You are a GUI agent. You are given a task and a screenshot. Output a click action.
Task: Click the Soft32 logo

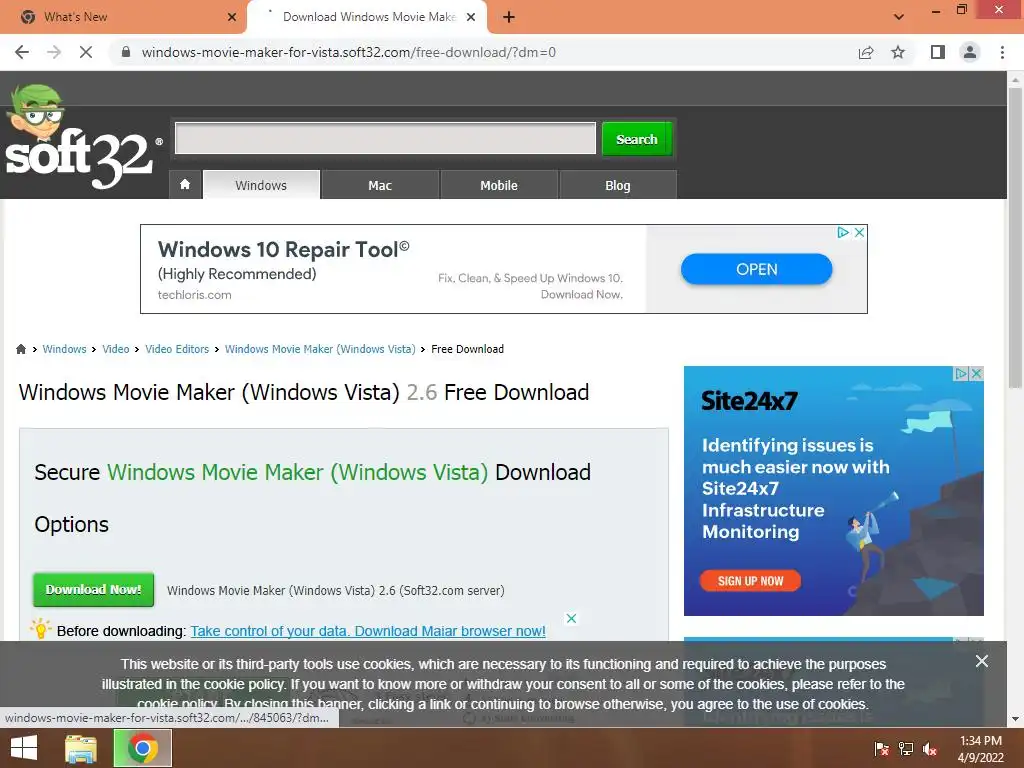(82, 138)
